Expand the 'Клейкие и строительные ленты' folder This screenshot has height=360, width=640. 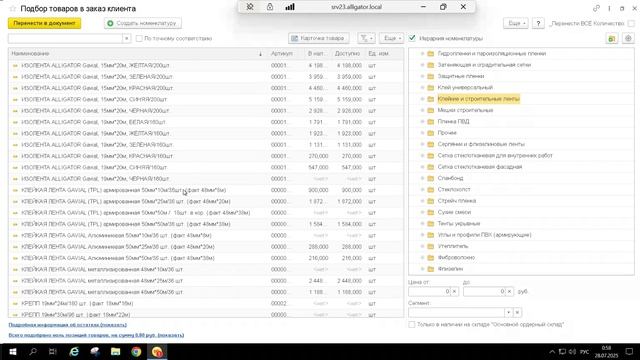point(422,99)
